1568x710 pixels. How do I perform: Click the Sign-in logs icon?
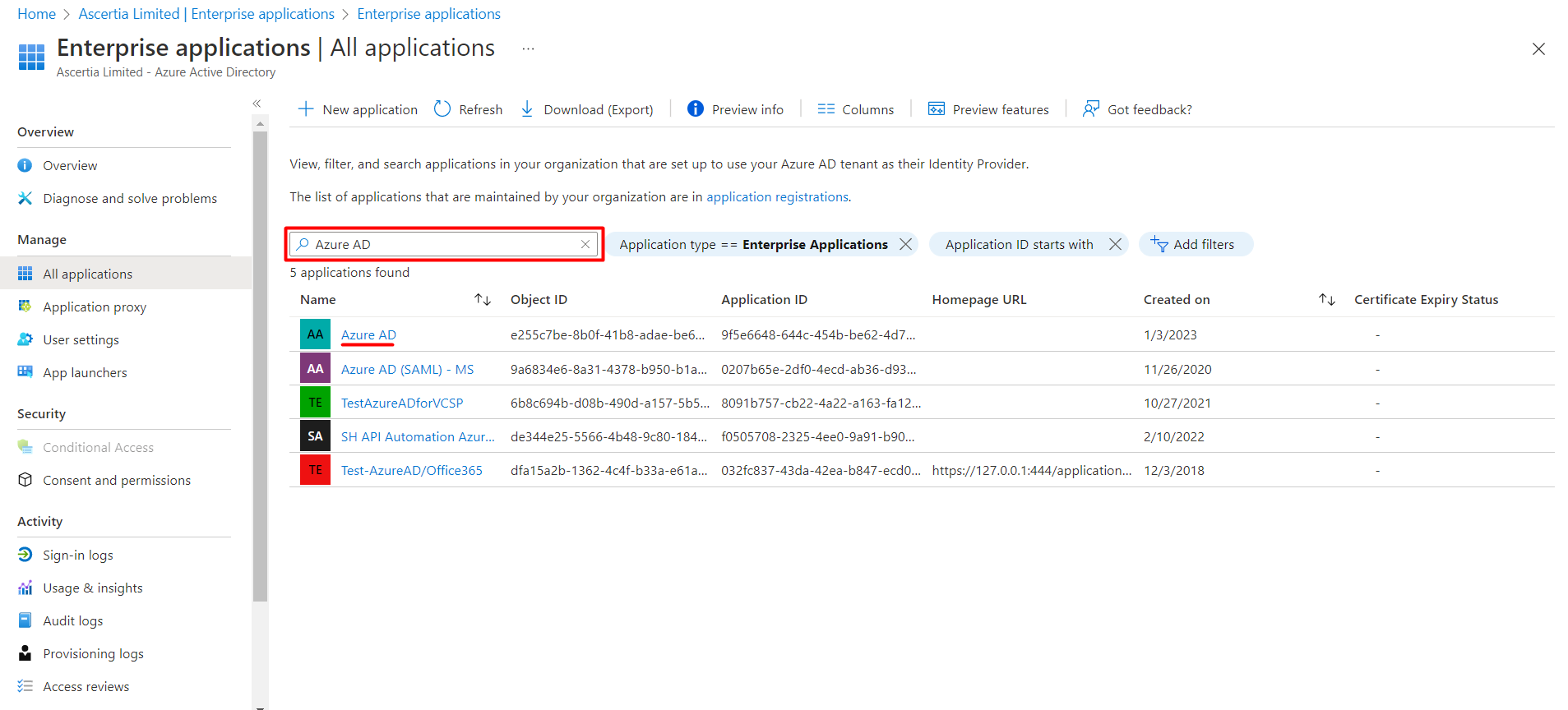click(25, 555)
